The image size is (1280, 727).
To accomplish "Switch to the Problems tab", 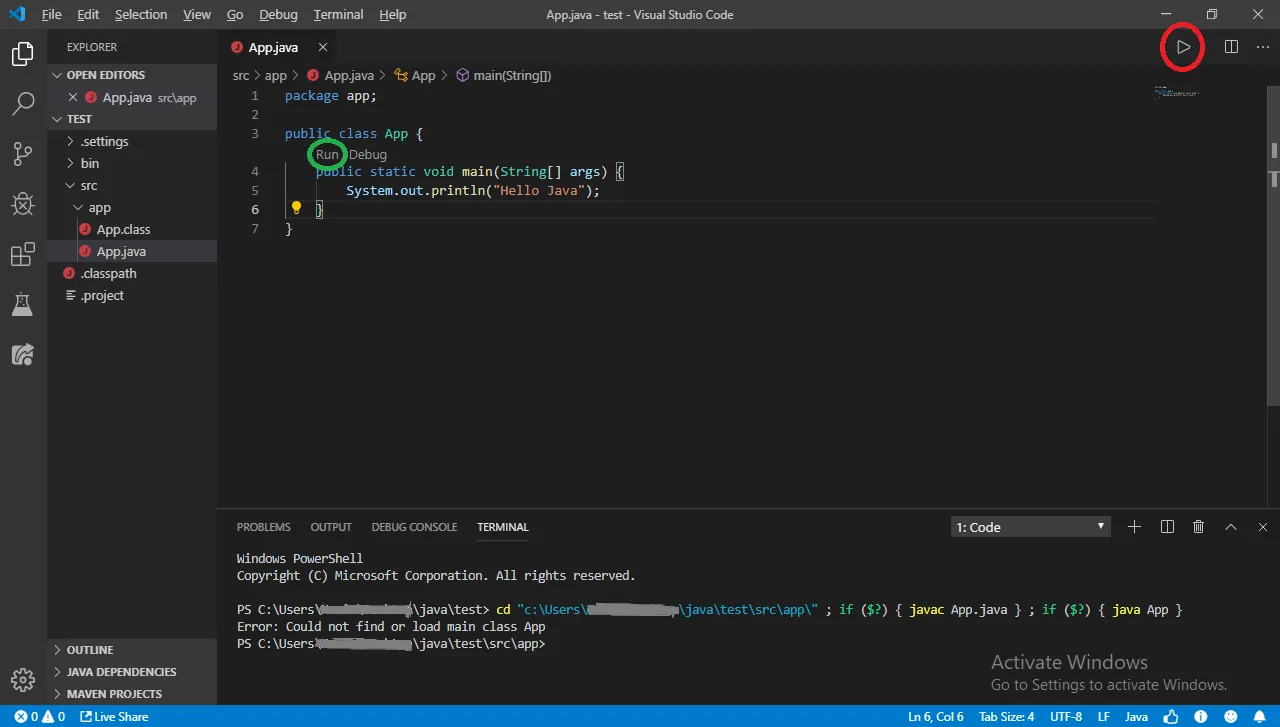I will point(263,527).
